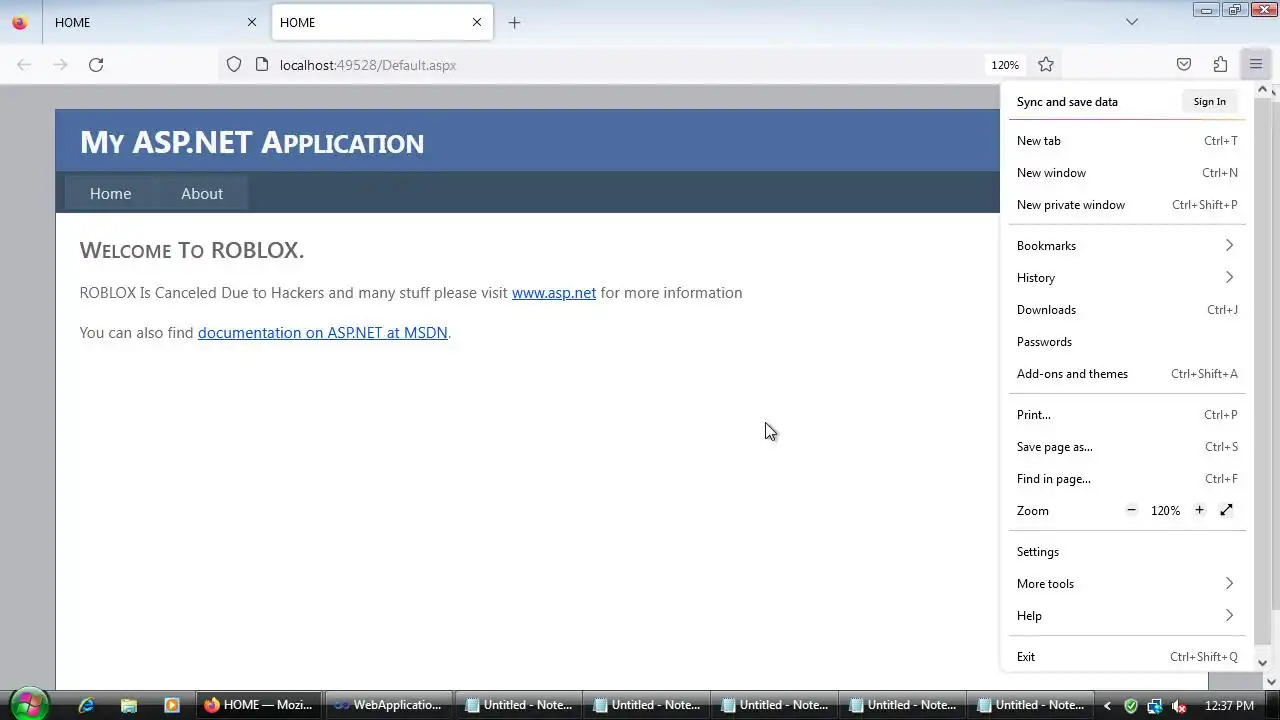
Task: Enter full screen using the arrows icon
Action: coord(1226,510)
